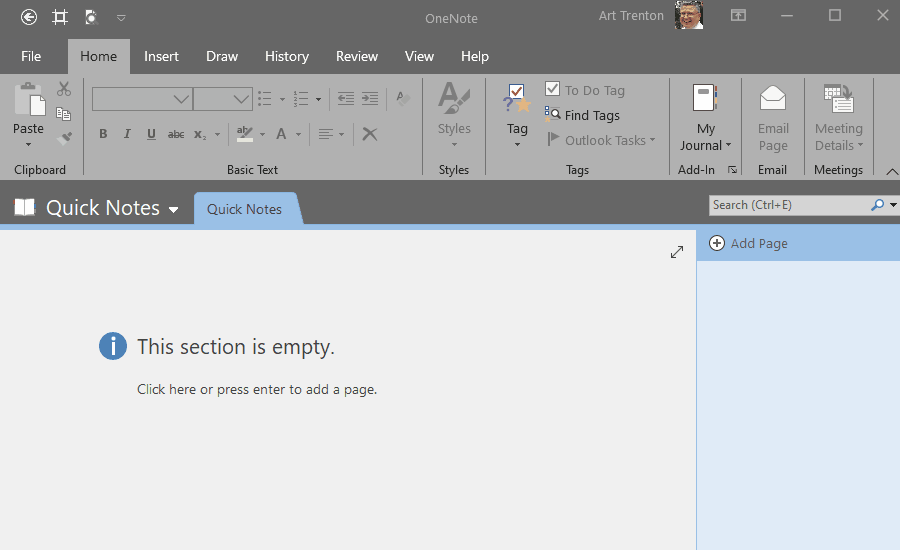Click the notebook book icon
Viewport: 900px width, 550px height.
click(x=25, y=207)
